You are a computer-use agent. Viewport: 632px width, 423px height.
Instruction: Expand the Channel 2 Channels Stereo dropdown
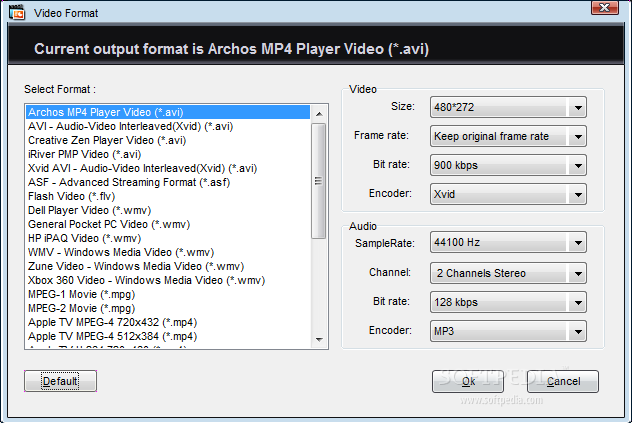point(508,273)
